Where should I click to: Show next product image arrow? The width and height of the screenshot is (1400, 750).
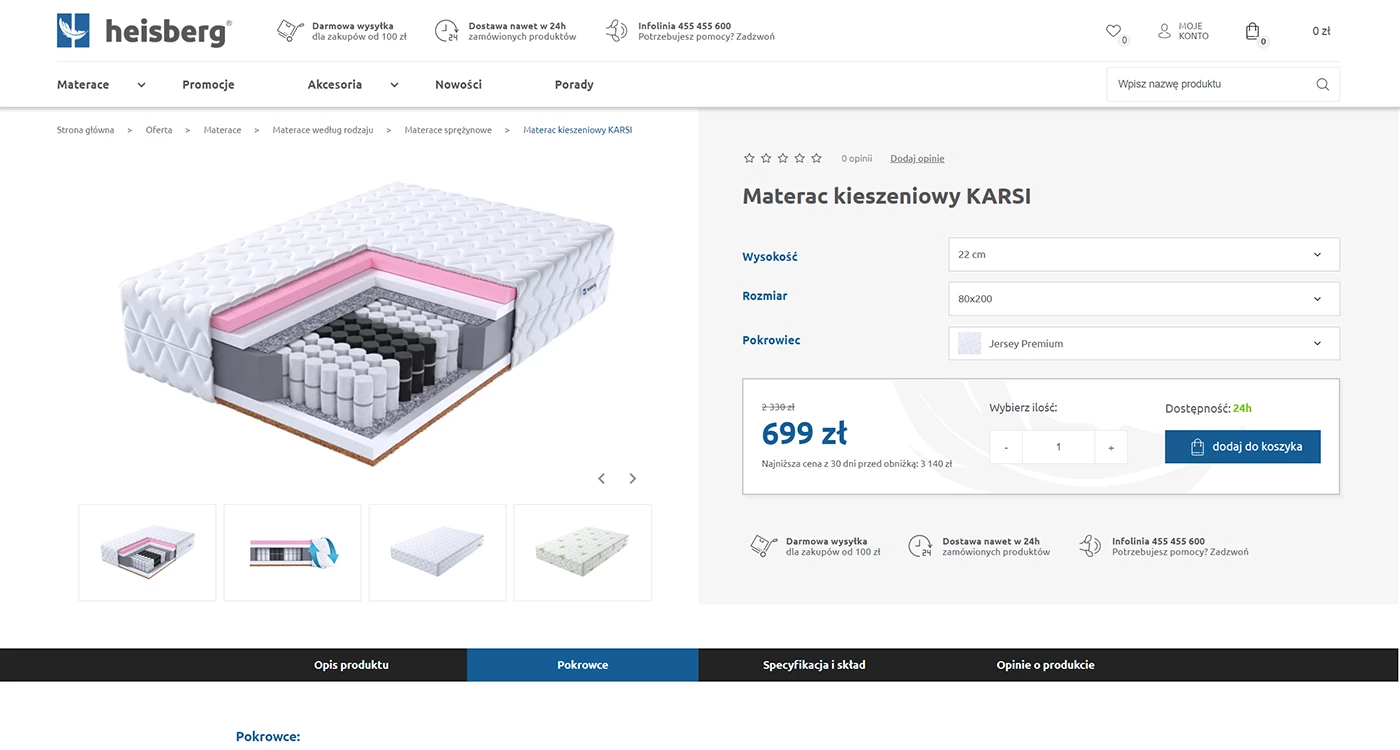tap(632, 479)
